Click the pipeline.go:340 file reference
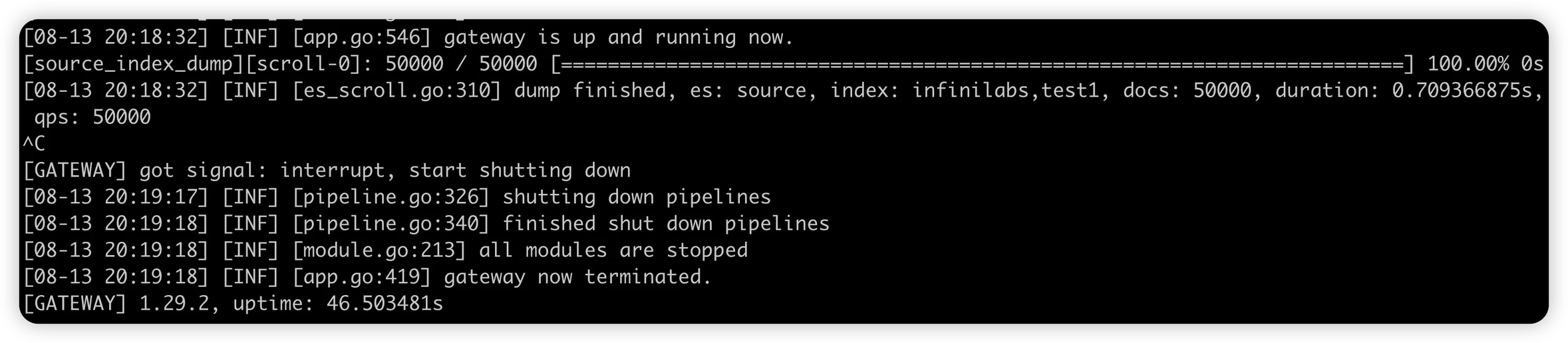The width and height of the screenshot is (1568, 343). pos(391,224)
